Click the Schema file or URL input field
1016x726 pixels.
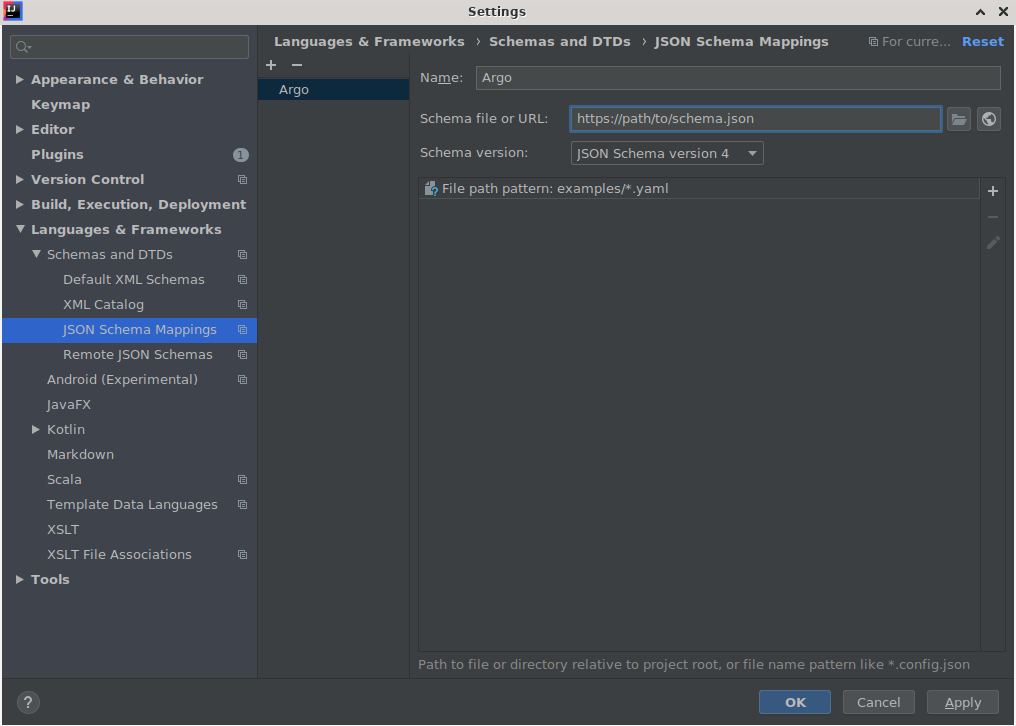pos(754,119)
